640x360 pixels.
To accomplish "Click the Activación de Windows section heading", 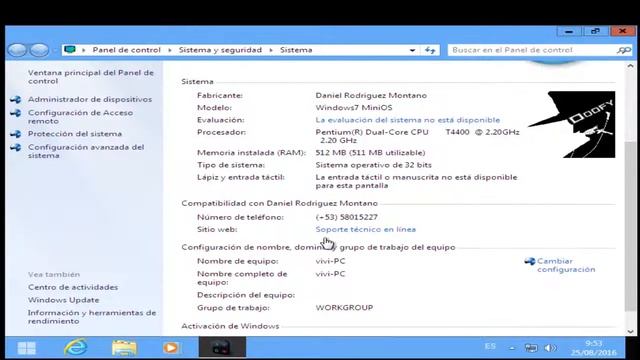I will pyautogui.click(x=230, y=326).
